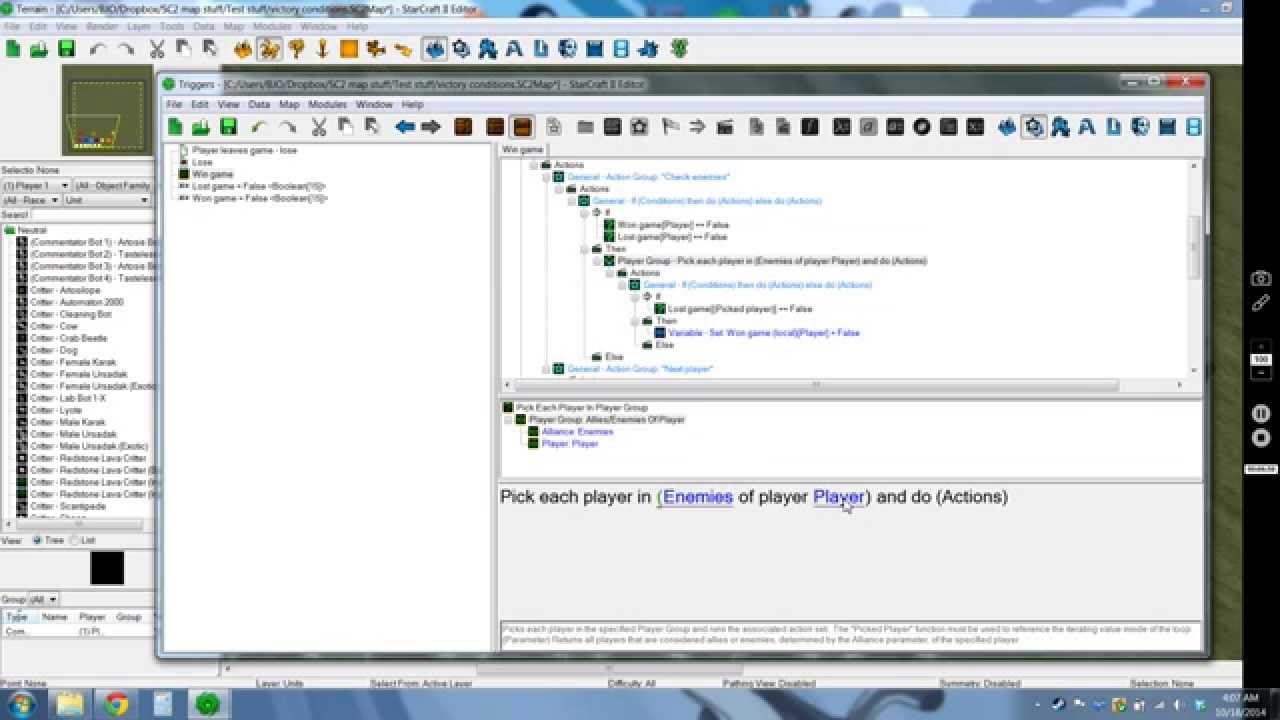Select the List view radio button
The image size is (1280, 720).
point(74,540)
